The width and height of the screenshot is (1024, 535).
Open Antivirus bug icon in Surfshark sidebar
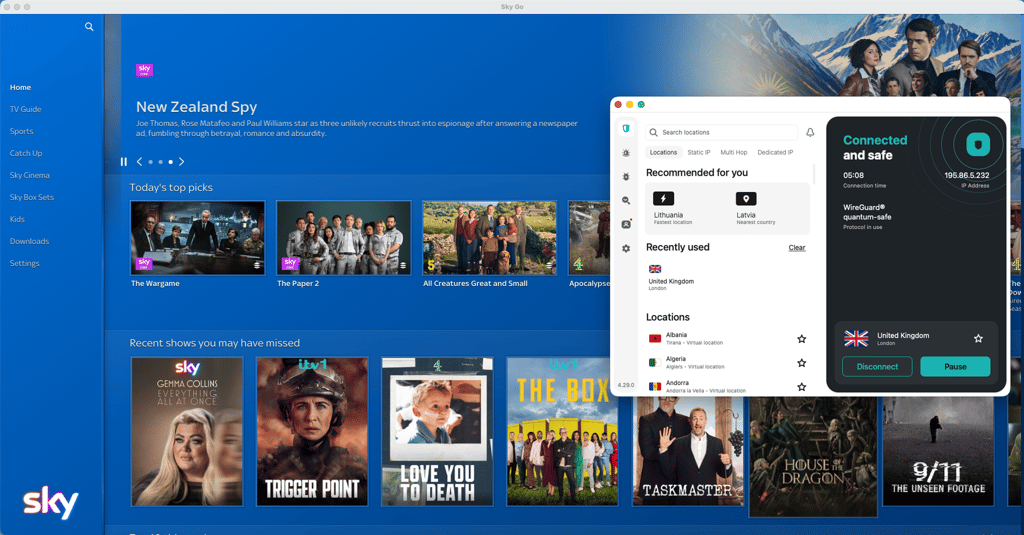click(626, 176)
